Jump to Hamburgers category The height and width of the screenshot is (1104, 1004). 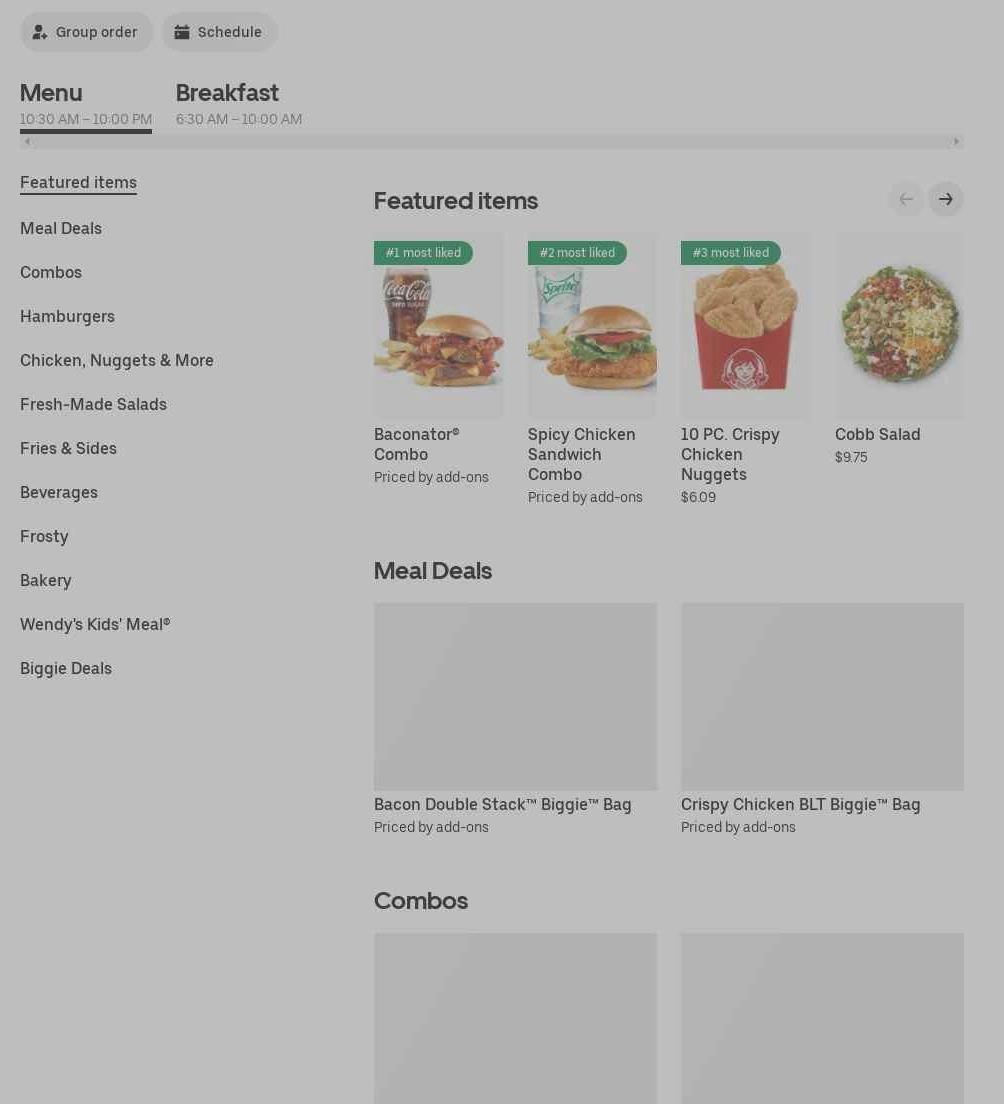pos(68,317)
